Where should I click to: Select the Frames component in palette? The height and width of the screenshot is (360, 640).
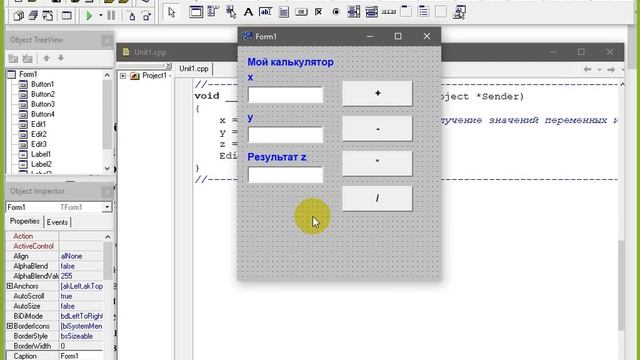[x=196, y=12]
